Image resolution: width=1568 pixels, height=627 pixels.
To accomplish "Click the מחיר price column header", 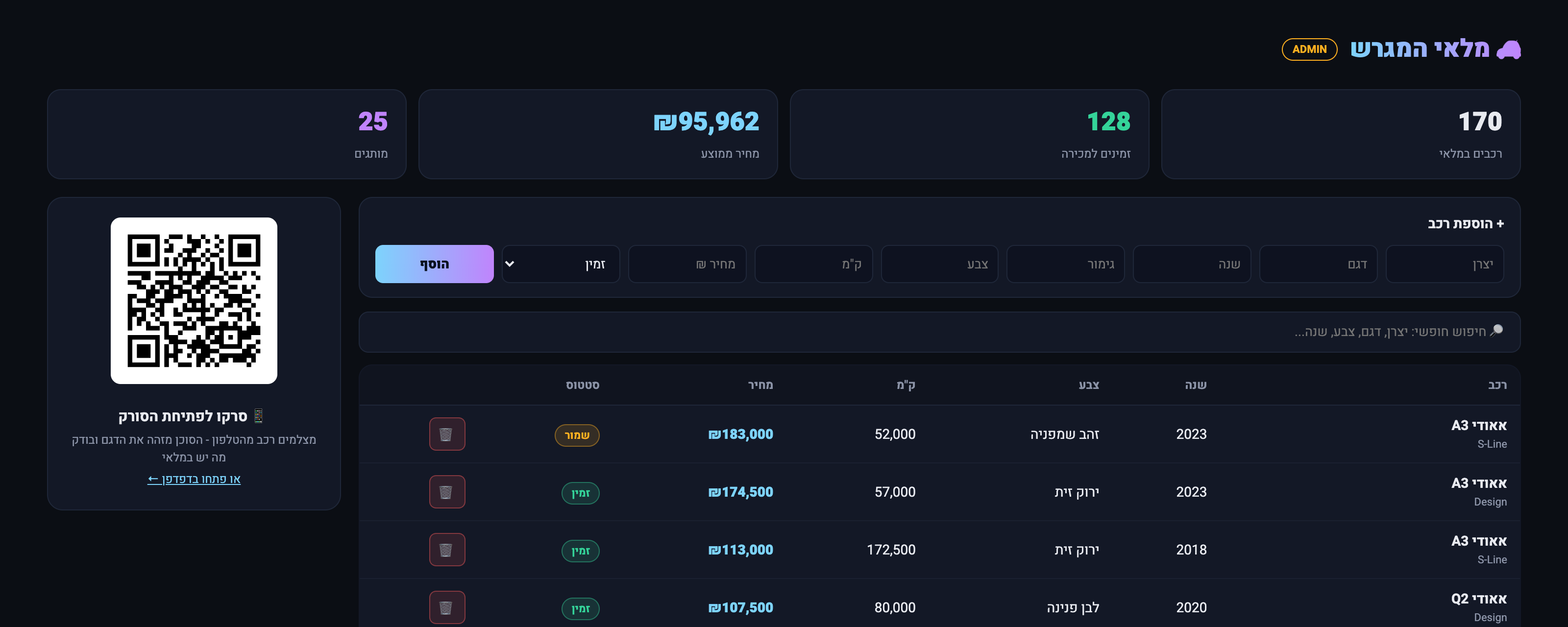I will tap(760, 385).
